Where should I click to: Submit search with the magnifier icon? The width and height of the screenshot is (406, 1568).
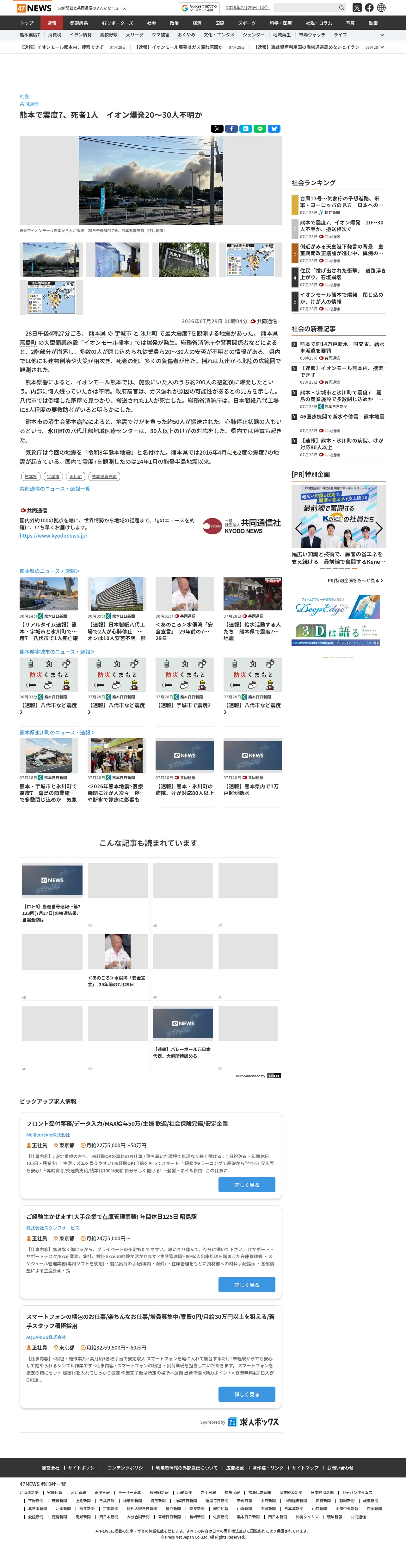[341, 8]
